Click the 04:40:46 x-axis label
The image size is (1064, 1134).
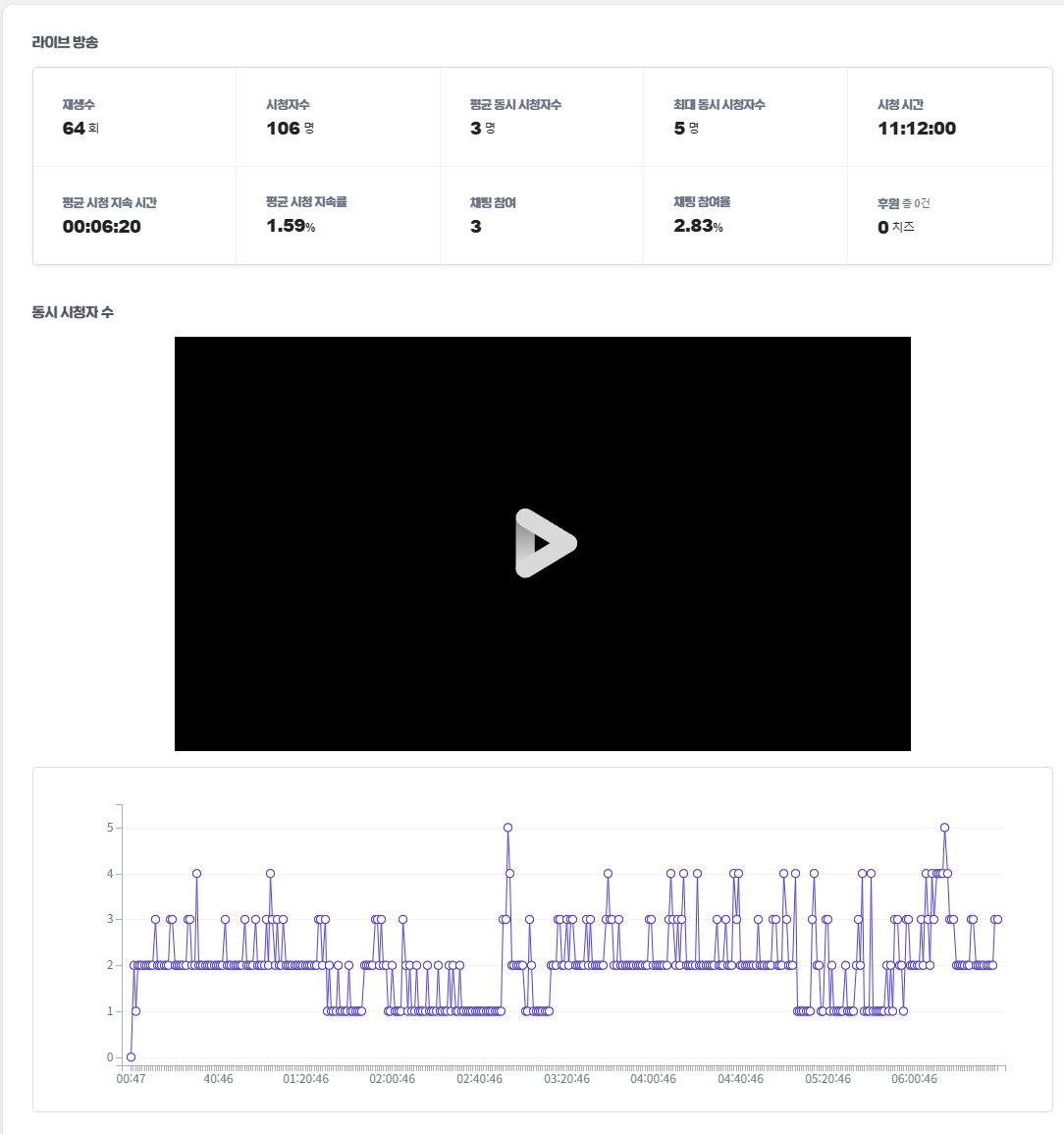tap(740, 1079)
